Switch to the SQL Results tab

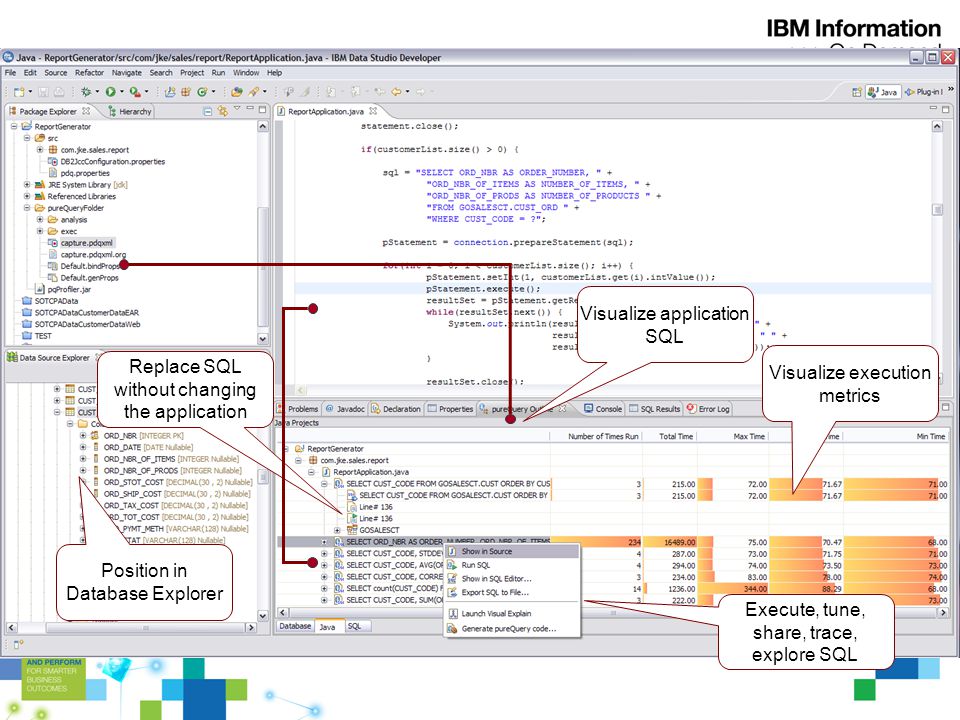(654, 408)
